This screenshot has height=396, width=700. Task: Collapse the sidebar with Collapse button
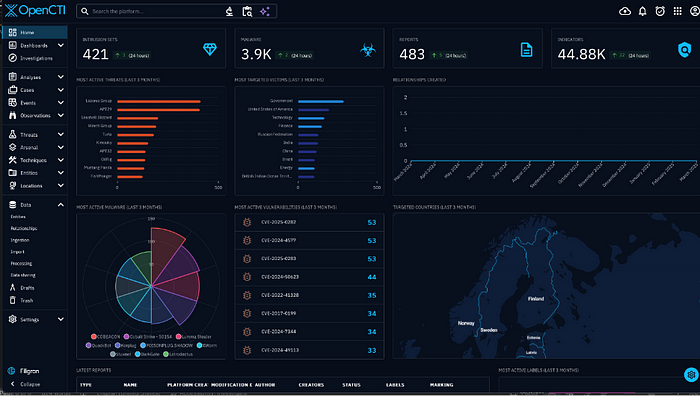point(25,384)
